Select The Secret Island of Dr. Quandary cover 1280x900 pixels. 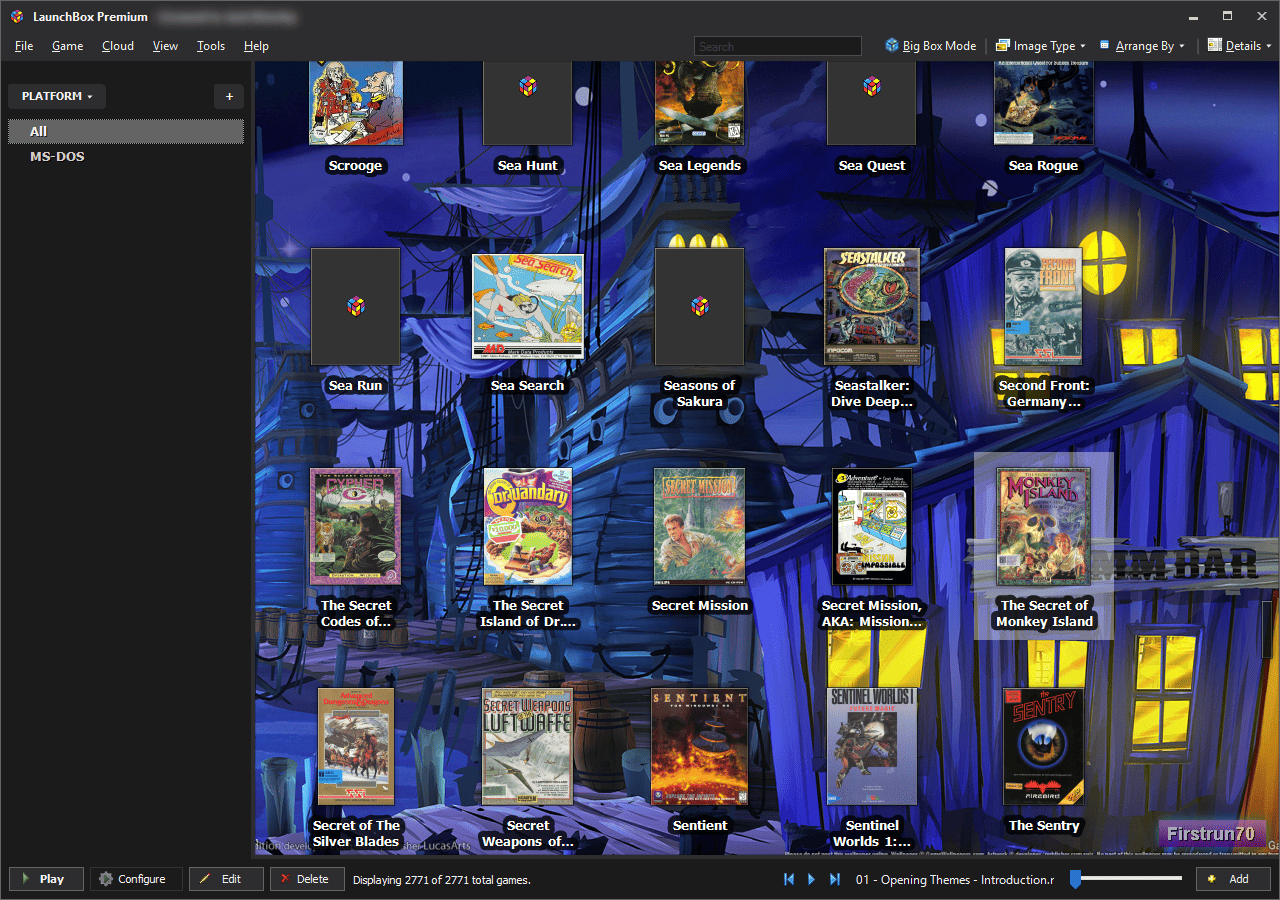[x=528, y=526]
